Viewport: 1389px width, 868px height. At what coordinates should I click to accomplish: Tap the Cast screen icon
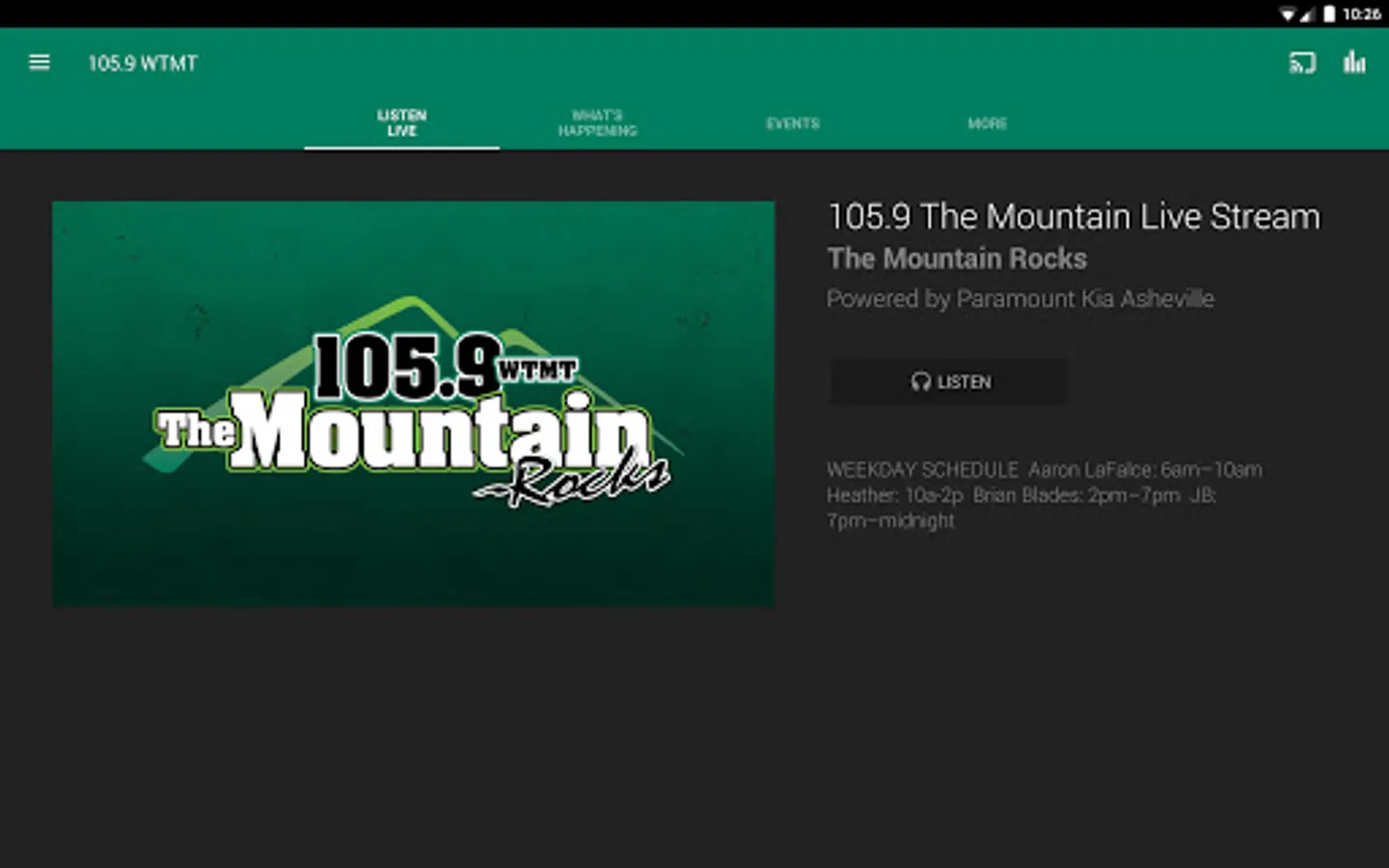[x=1302, y=64]
